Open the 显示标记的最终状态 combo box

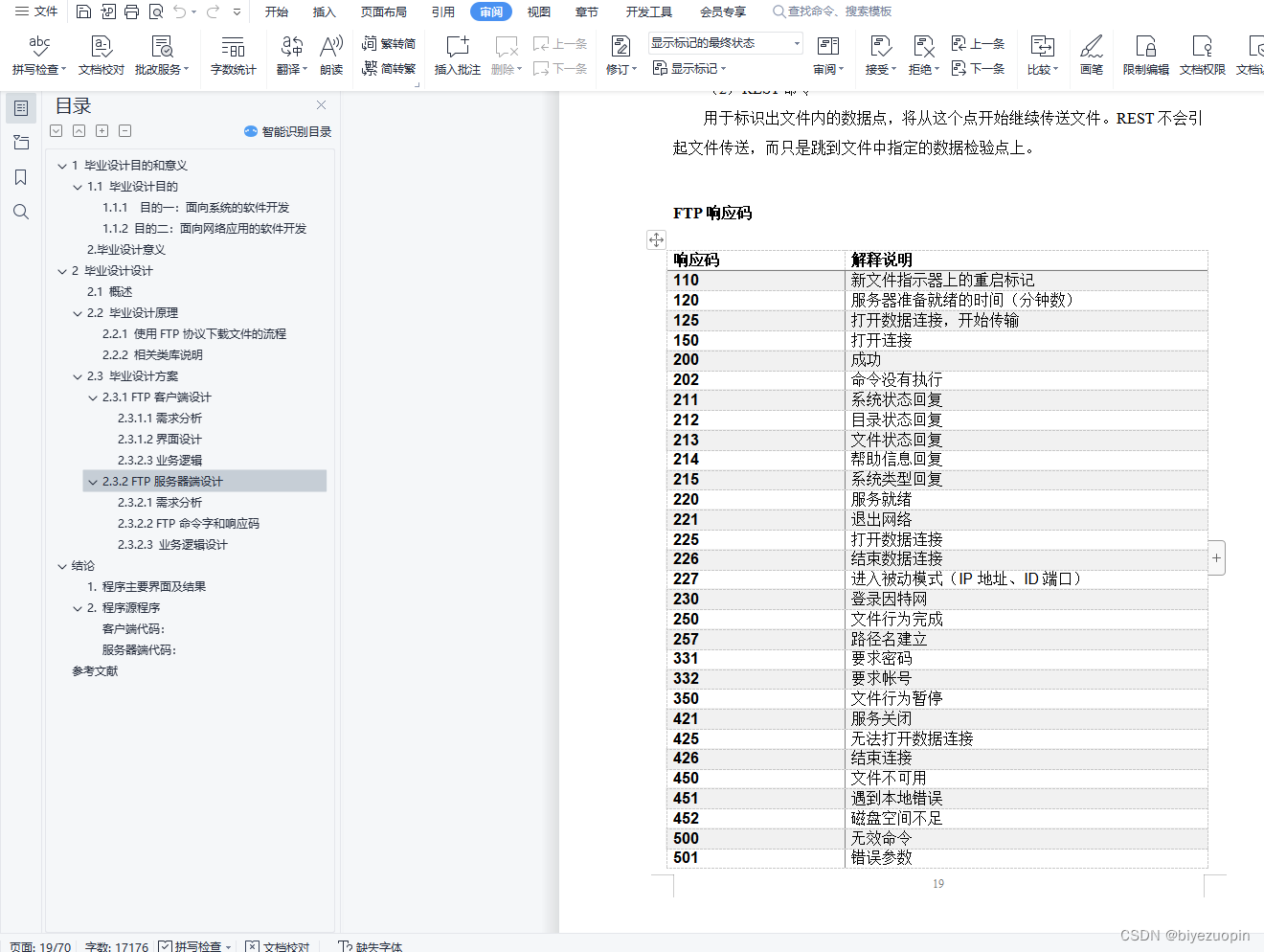tap(725, 43)
